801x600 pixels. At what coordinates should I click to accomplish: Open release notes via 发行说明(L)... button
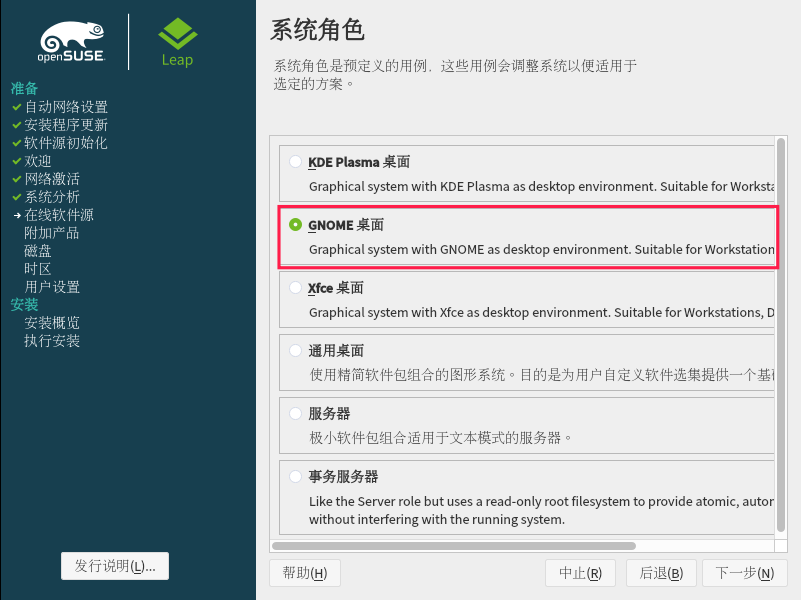click(x=115, y=566)
